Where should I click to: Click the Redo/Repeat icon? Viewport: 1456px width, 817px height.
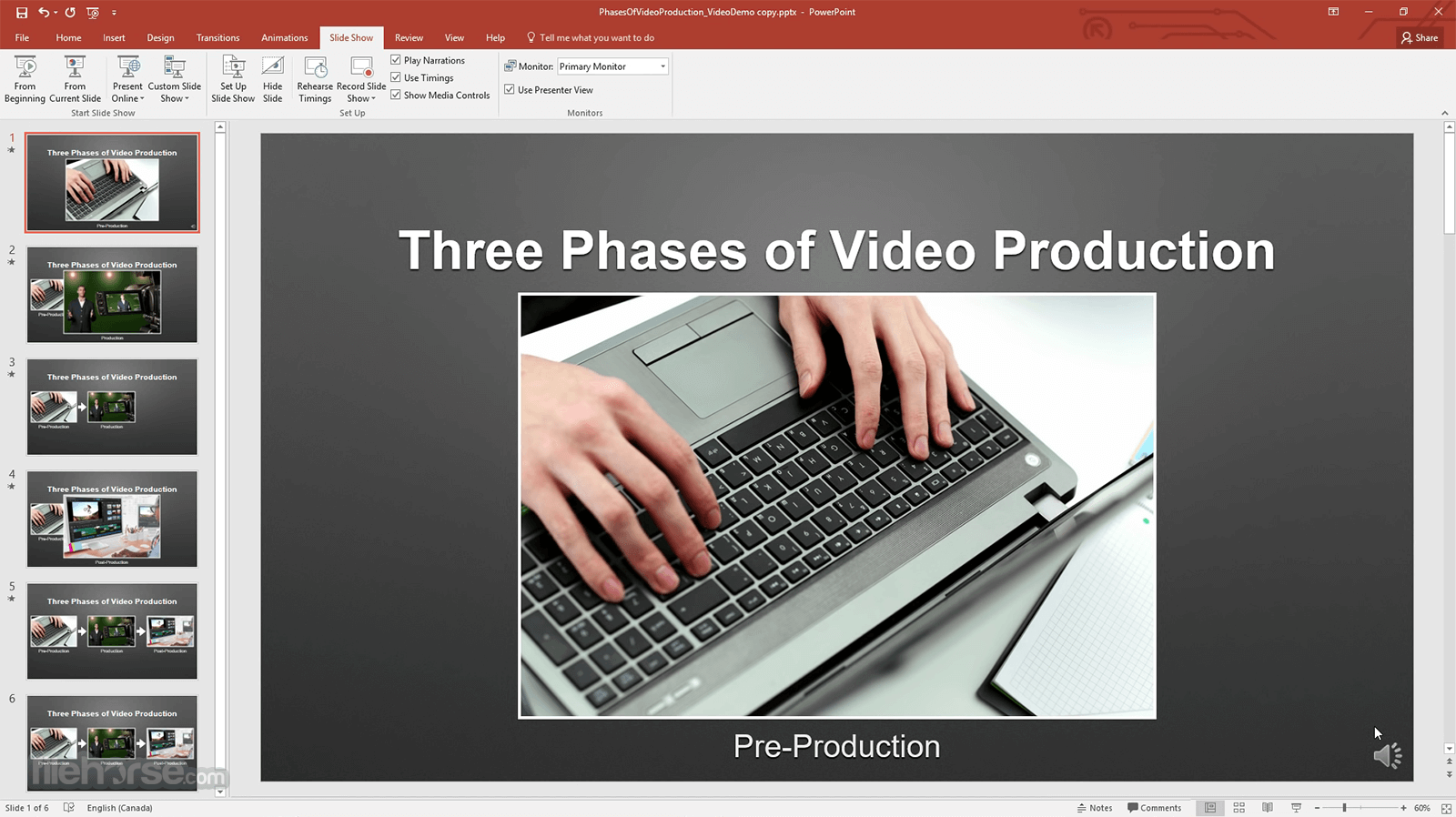(70, 13)
